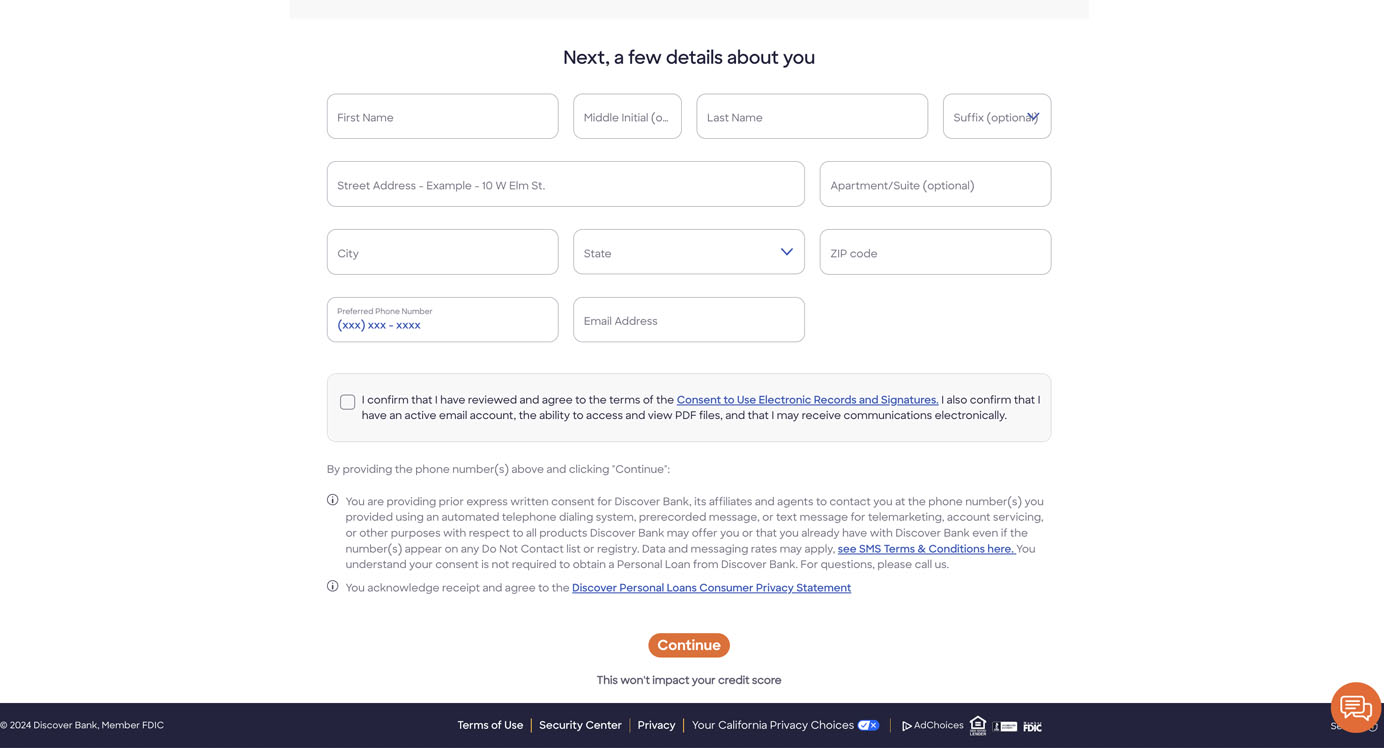
Task: Click the AdChoices triangle icon
Action: tap(906, 725)
